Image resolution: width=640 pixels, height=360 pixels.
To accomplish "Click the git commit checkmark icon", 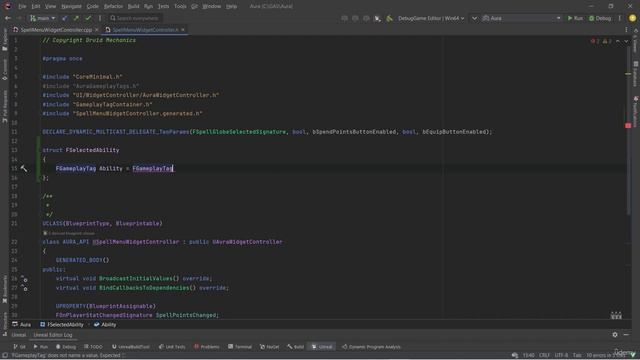I will [x=88, y=18].
